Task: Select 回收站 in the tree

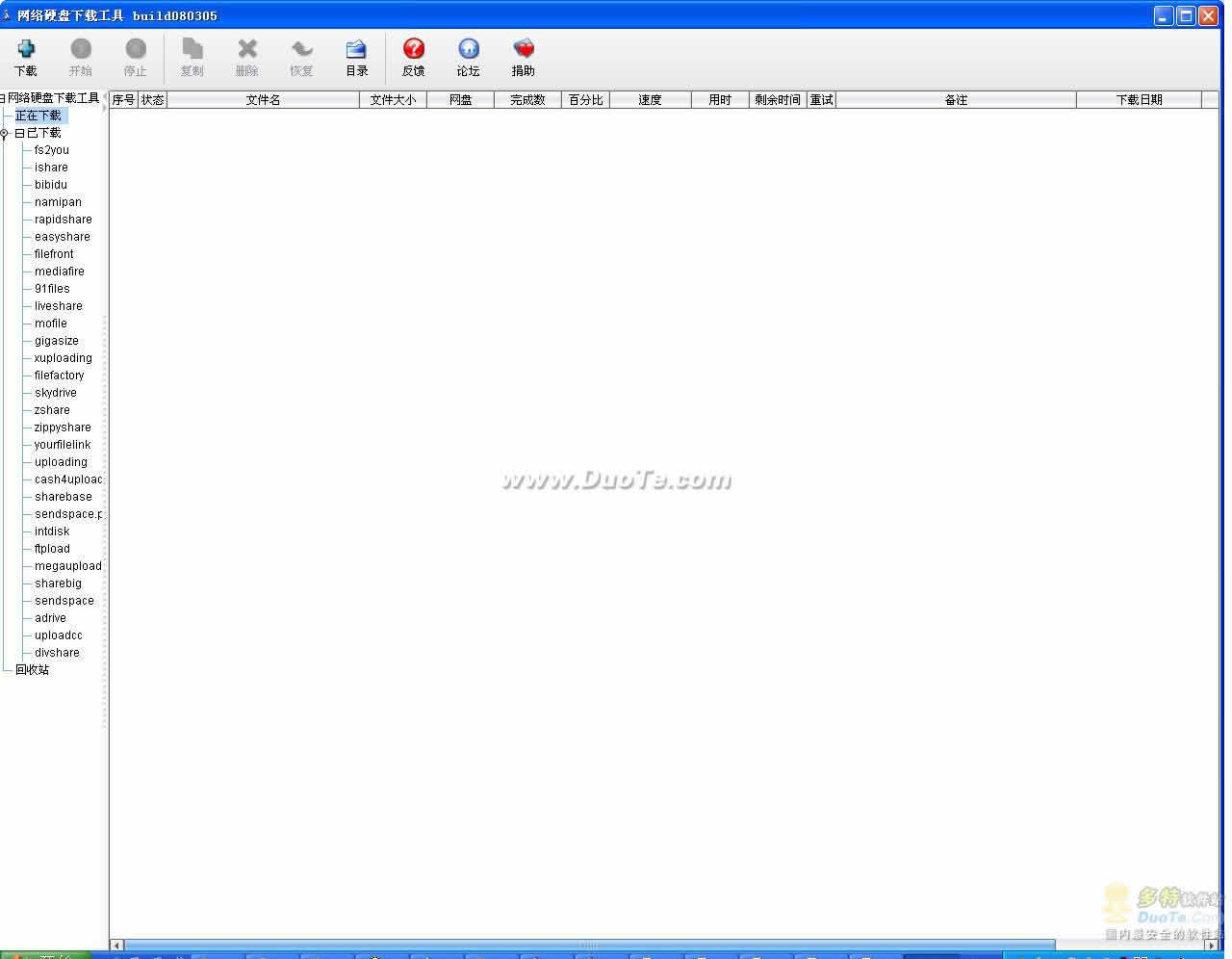Action: tap(32, 670)
